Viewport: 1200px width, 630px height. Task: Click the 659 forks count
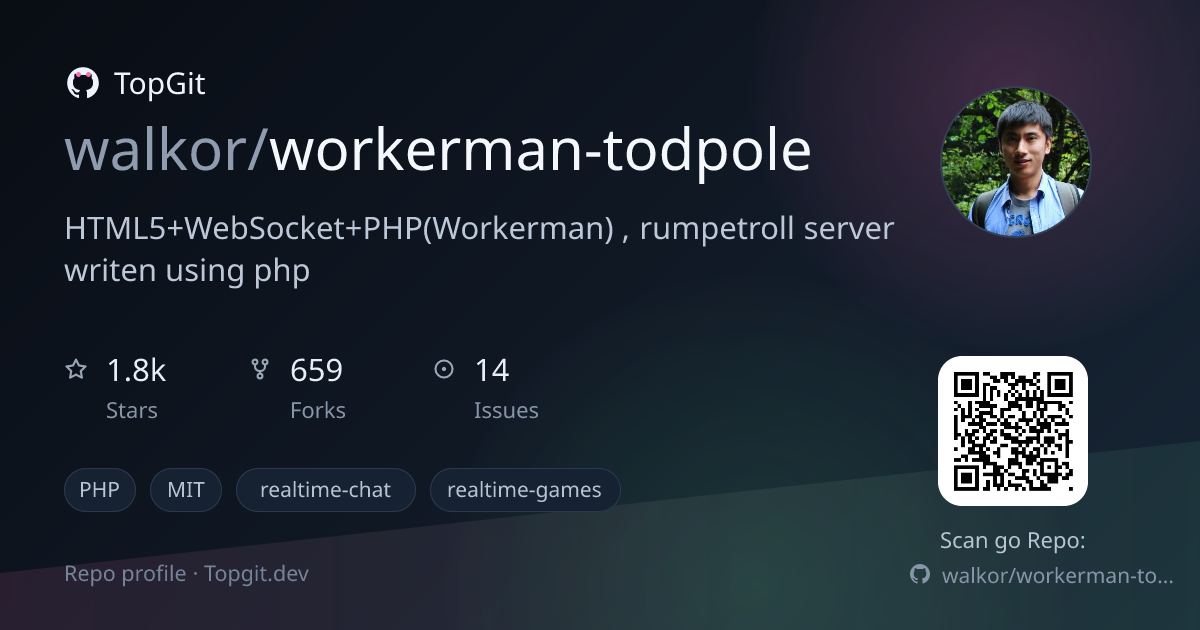316,371
